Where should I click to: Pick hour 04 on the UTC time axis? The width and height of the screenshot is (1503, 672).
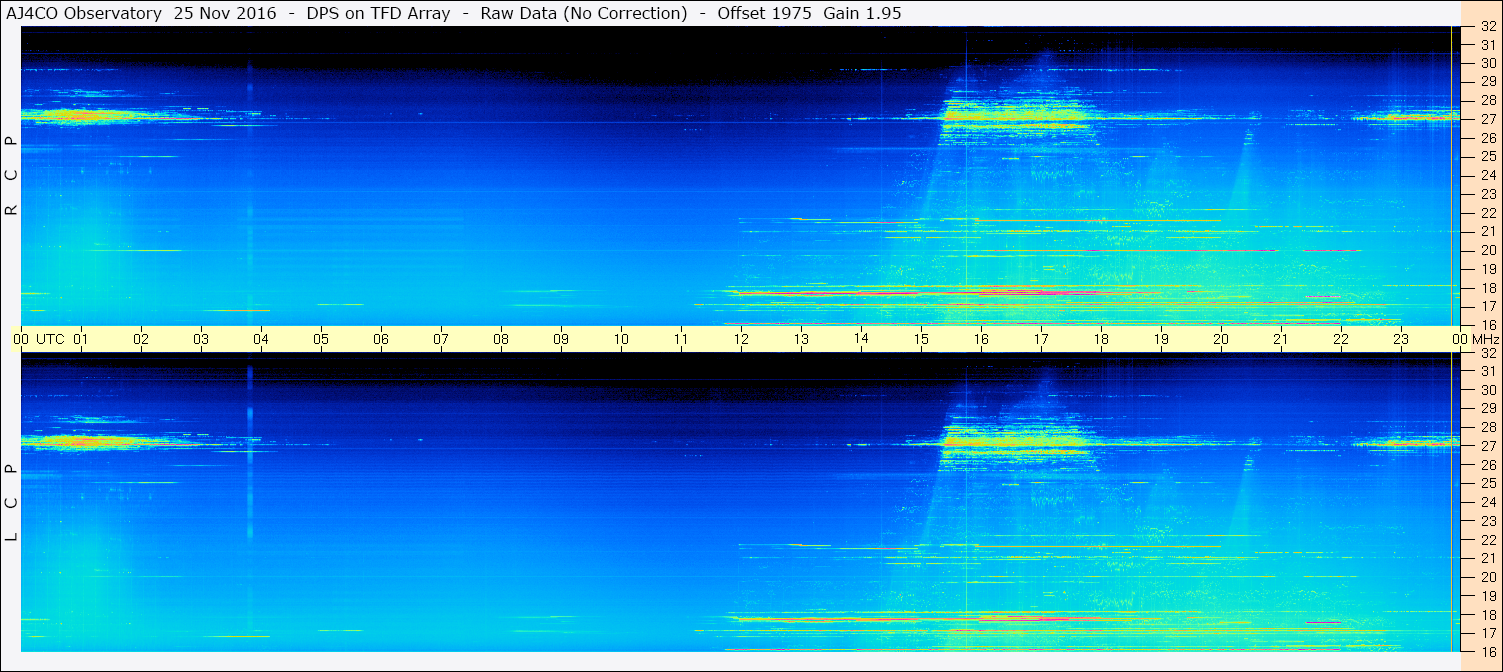coord(261,339)
